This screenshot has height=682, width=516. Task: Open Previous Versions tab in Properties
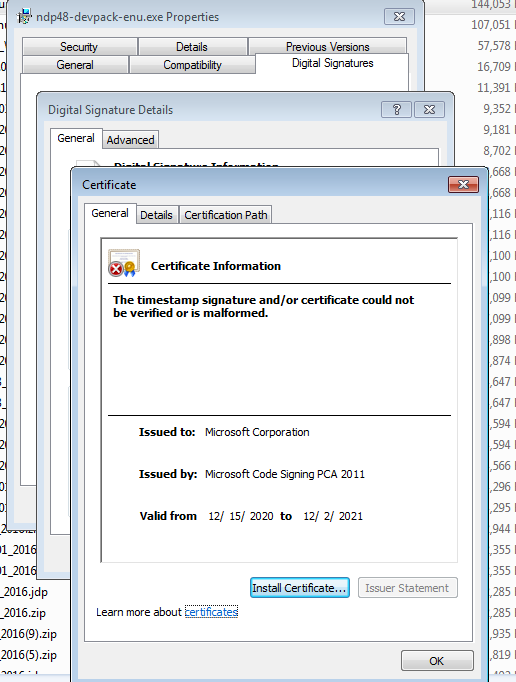pyautogui.click(x=328, y=47)
